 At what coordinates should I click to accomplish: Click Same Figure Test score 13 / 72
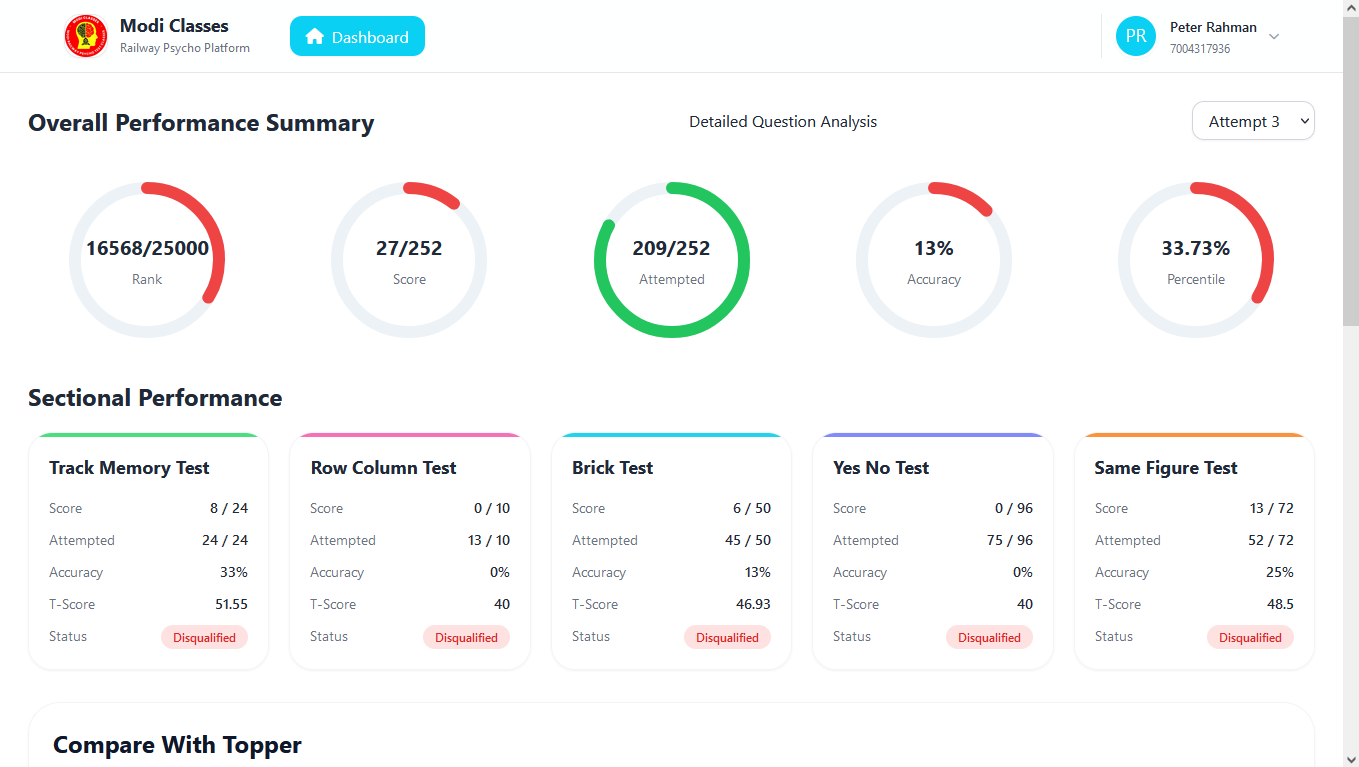click(1272, 508)
